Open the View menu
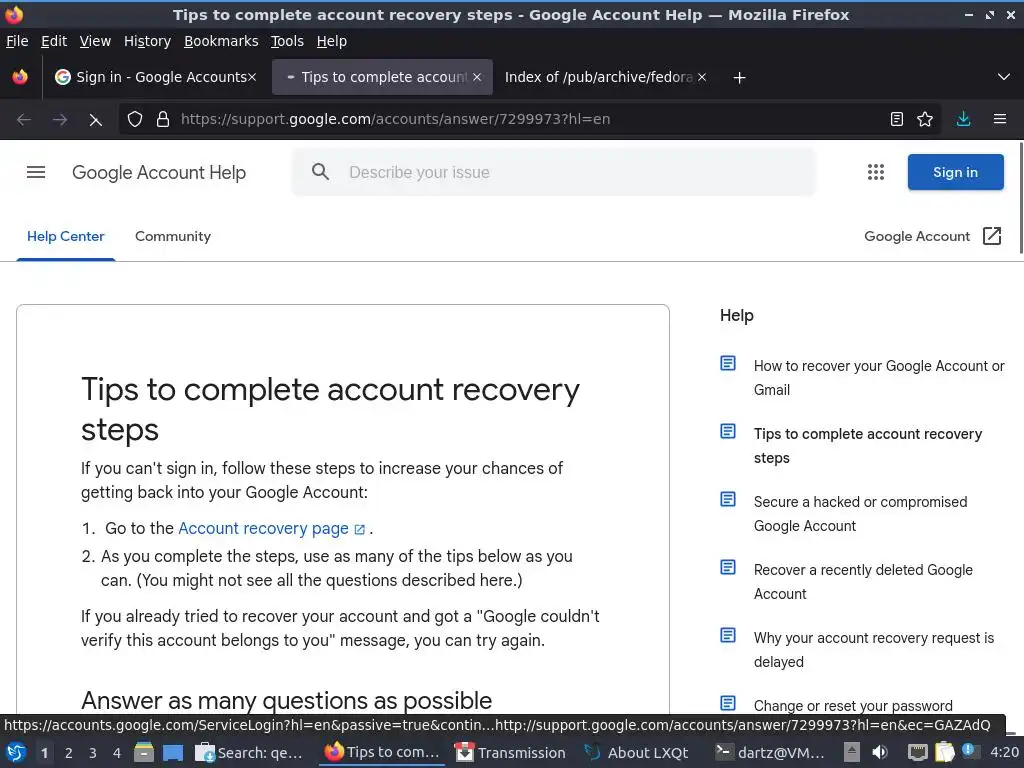The width and height of the screenshot is (1024, 768). pos(95,41)
